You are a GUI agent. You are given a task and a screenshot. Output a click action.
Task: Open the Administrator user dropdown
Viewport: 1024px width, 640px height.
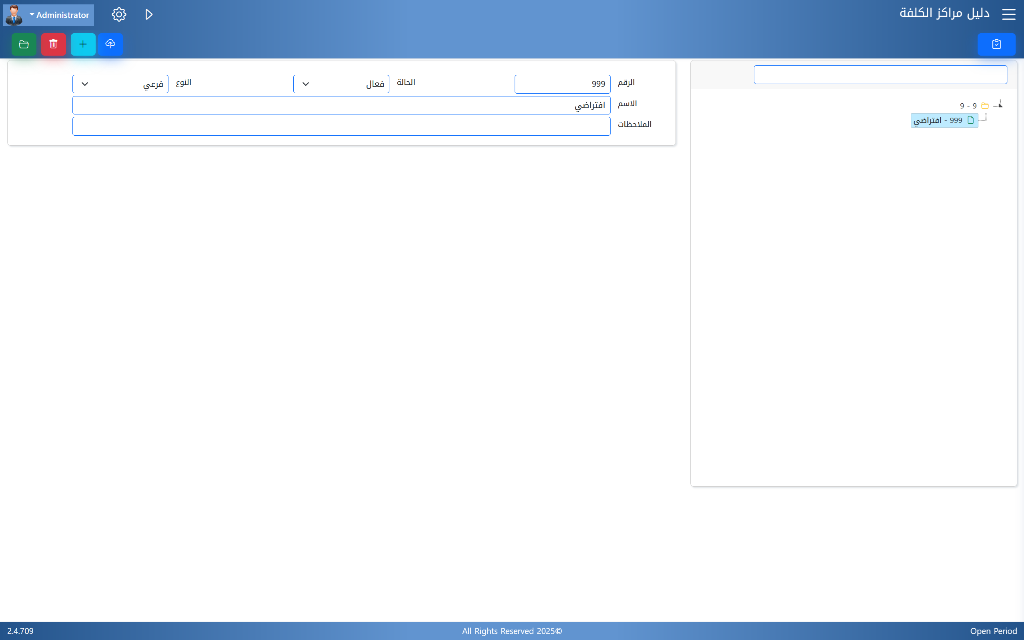tap(62, 15)
